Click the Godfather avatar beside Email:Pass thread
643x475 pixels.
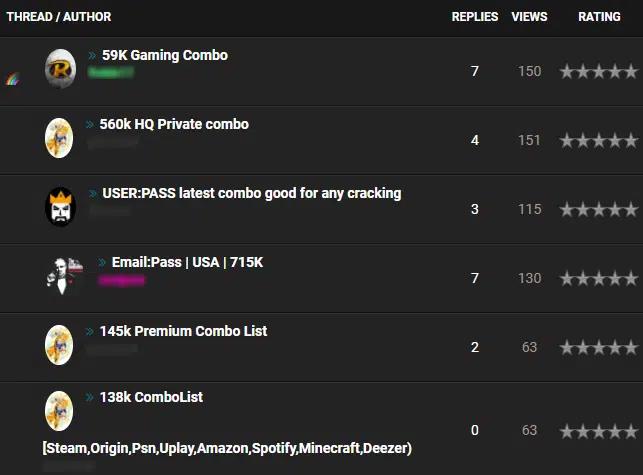(63, 275)
